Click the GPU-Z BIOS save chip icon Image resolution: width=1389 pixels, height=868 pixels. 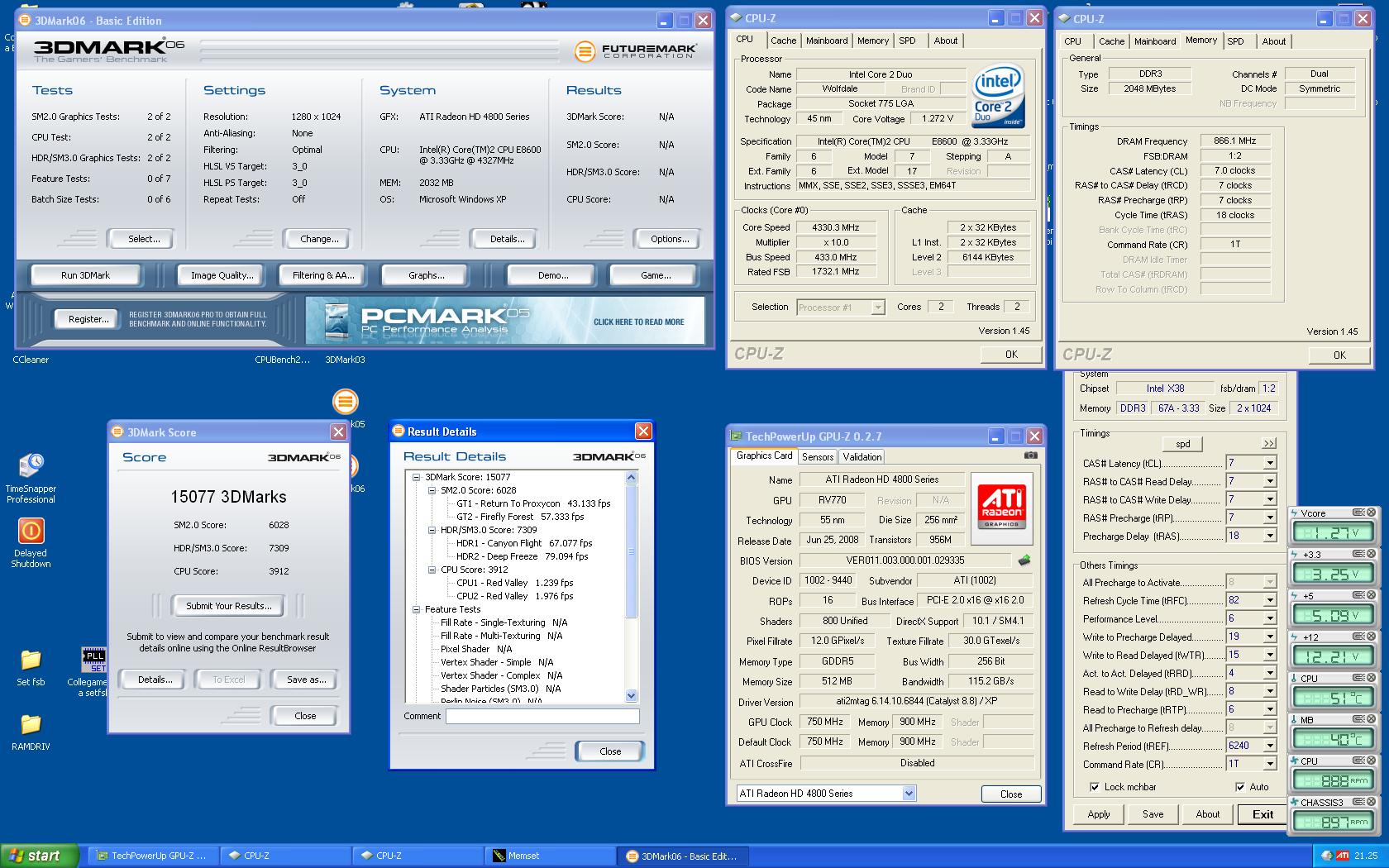[x=1024, y=560]
